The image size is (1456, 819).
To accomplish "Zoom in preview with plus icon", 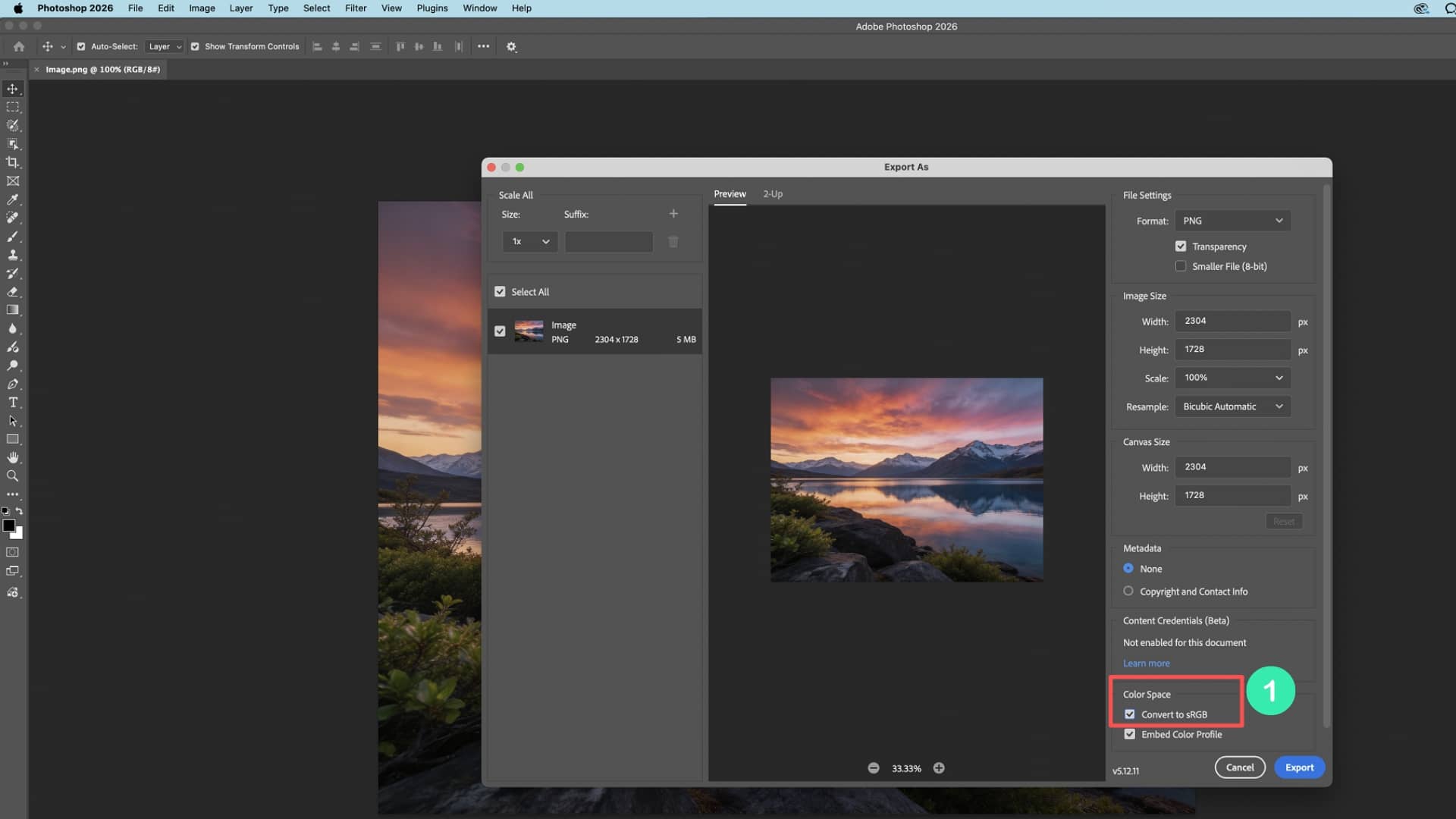I will [x=939, y=768].
